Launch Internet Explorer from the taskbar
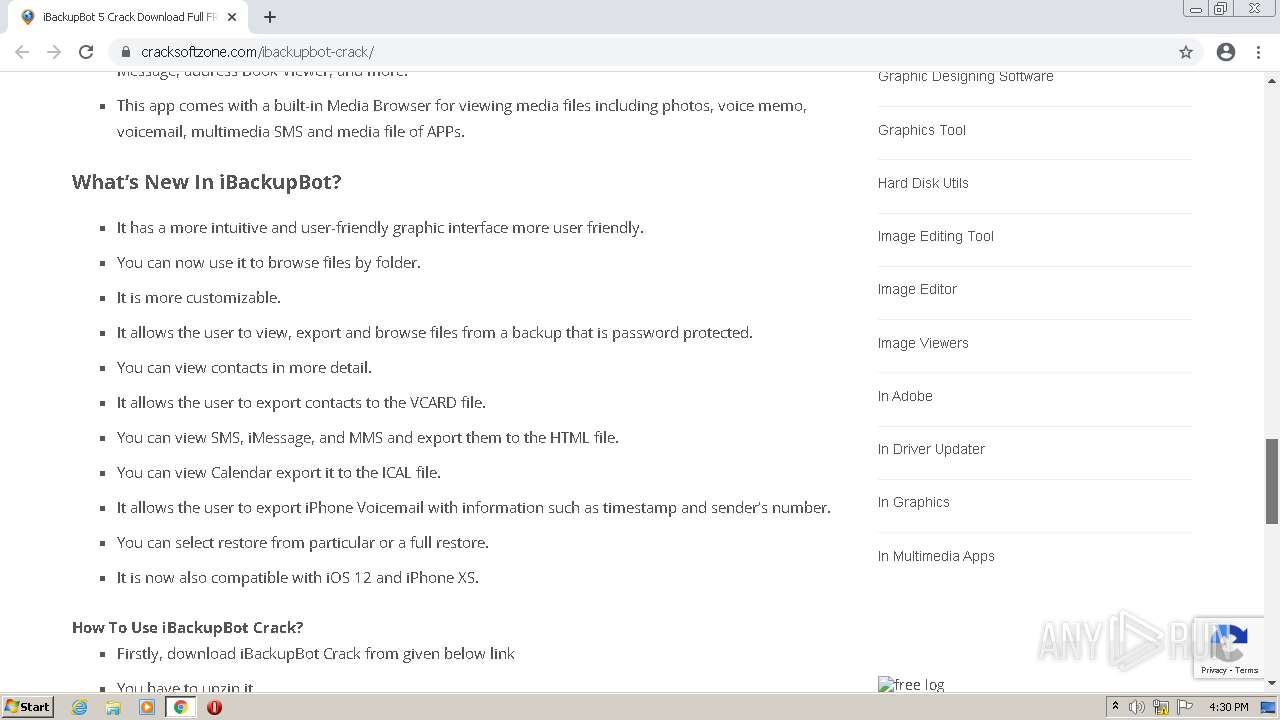 pyautogui.click(x=80, y=707)
